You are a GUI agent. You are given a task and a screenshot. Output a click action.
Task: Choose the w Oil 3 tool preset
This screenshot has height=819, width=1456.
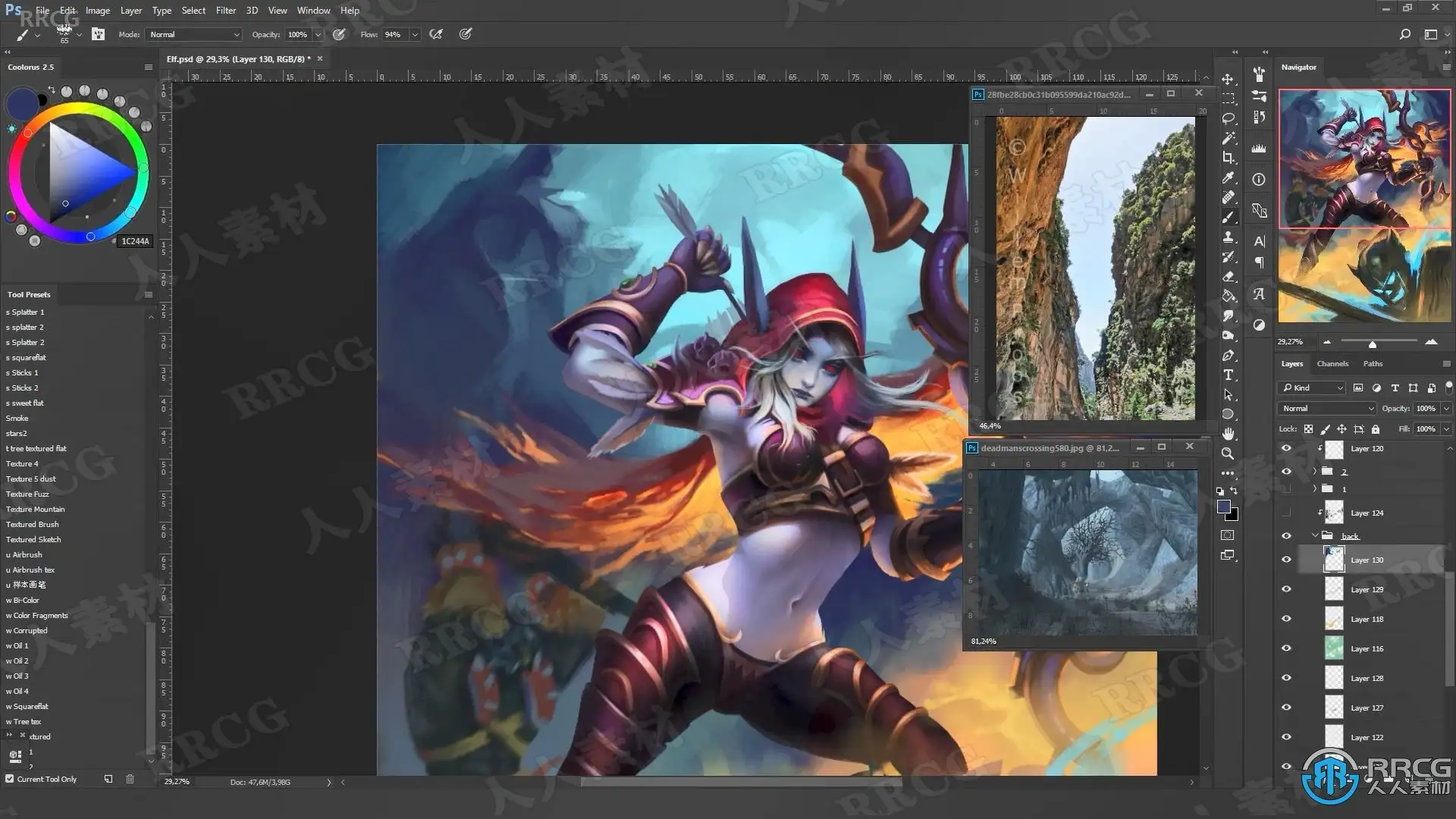coord(17,676)
